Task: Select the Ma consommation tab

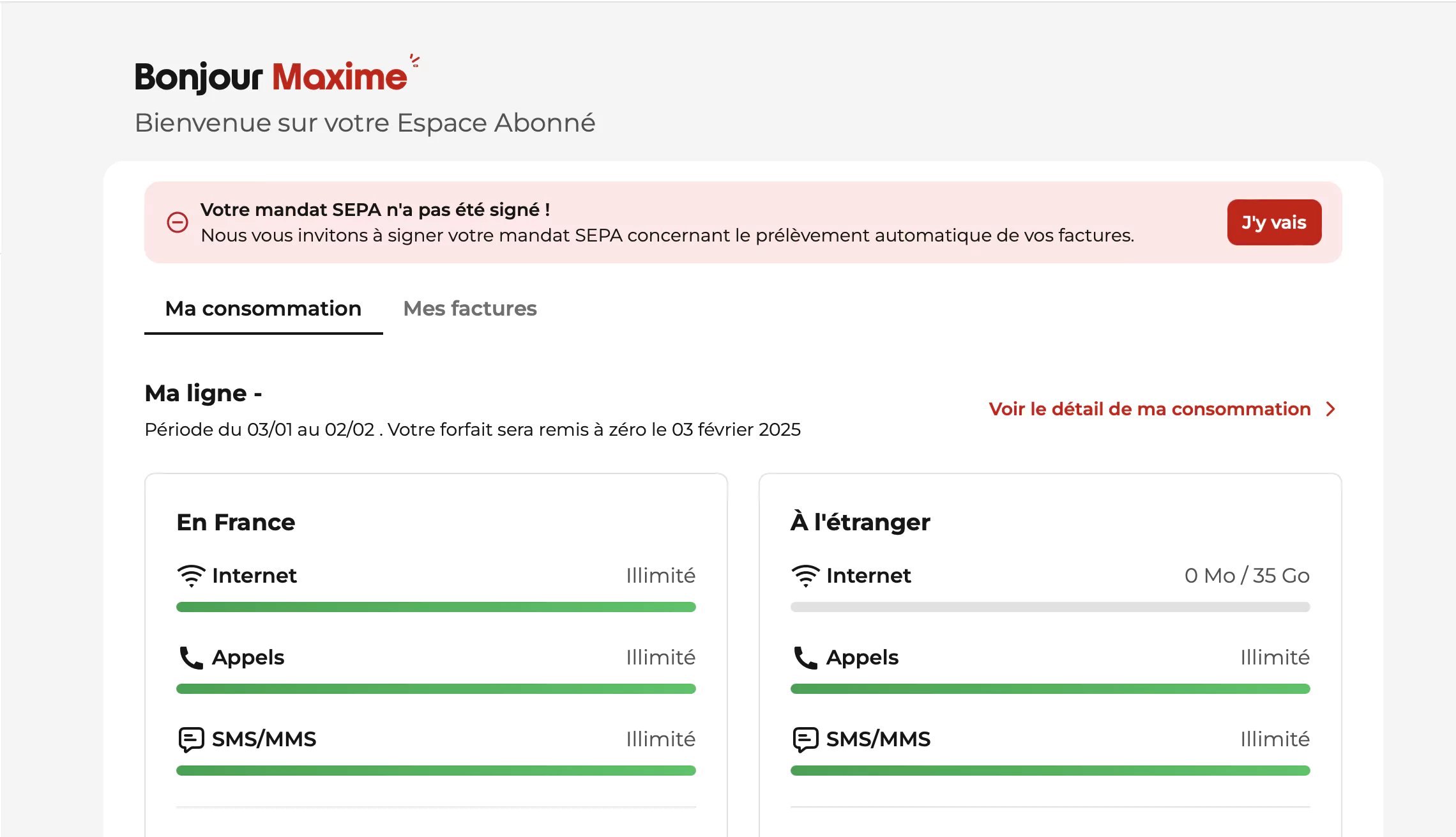Action: click(263, 309)
